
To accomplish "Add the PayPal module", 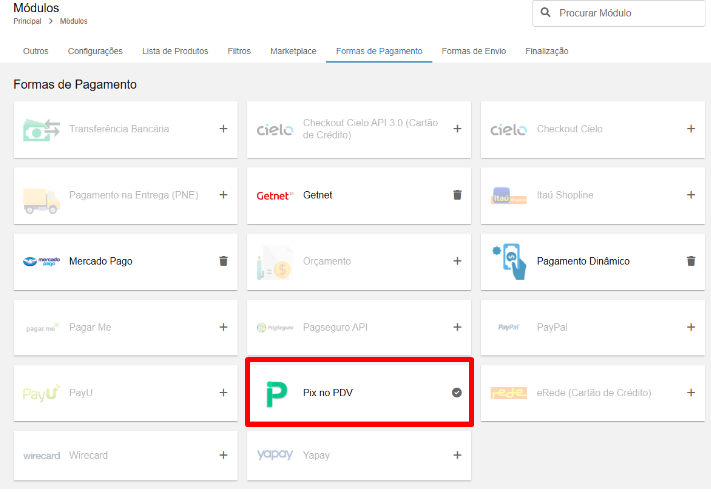I will pos(691,327).
